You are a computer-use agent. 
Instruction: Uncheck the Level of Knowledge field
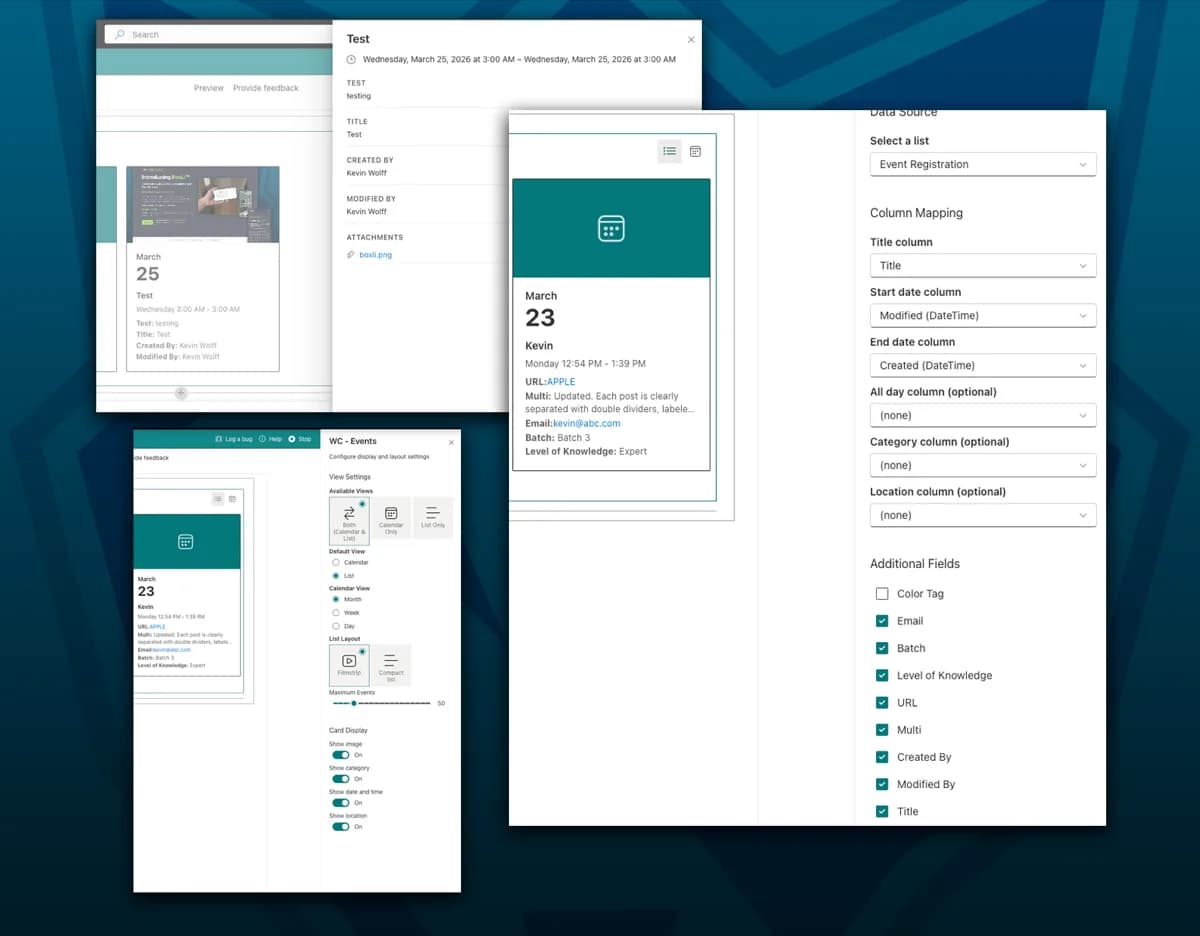[x=882, y=675]
